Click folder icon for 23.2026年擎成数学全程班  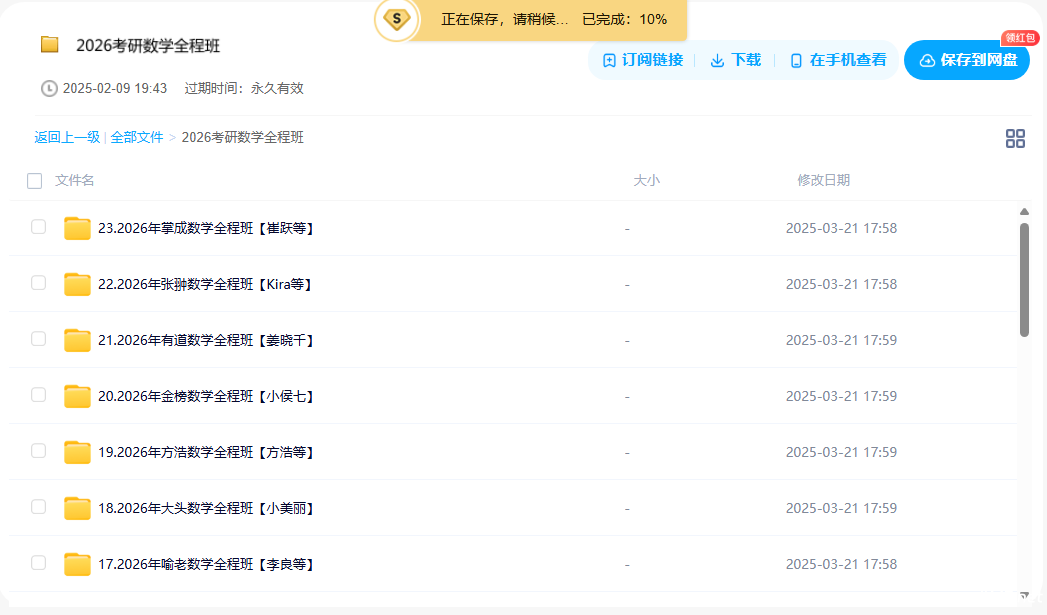[77, 228]
